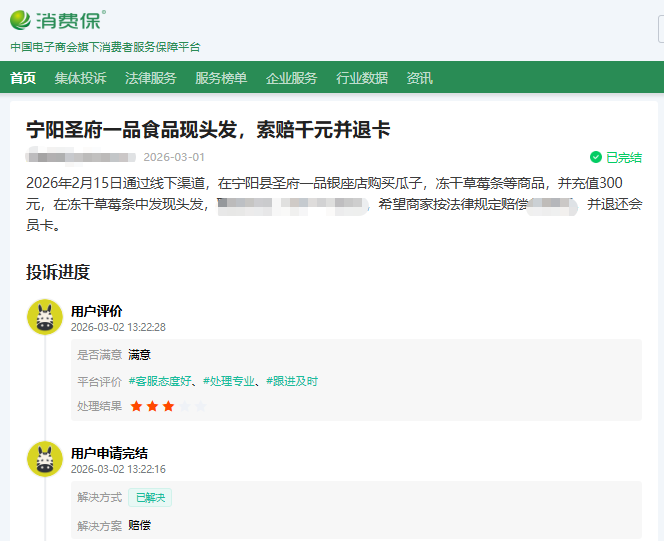Click the #处理专业 tag link
The width and height of the screenshot is (664, 541).
click(x=230, y=381)
